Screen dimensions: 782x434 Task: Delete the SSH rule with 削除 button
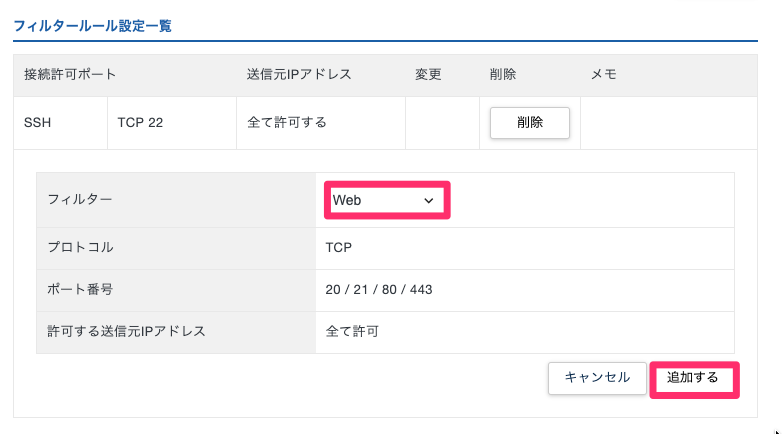[x=529, y=123]
